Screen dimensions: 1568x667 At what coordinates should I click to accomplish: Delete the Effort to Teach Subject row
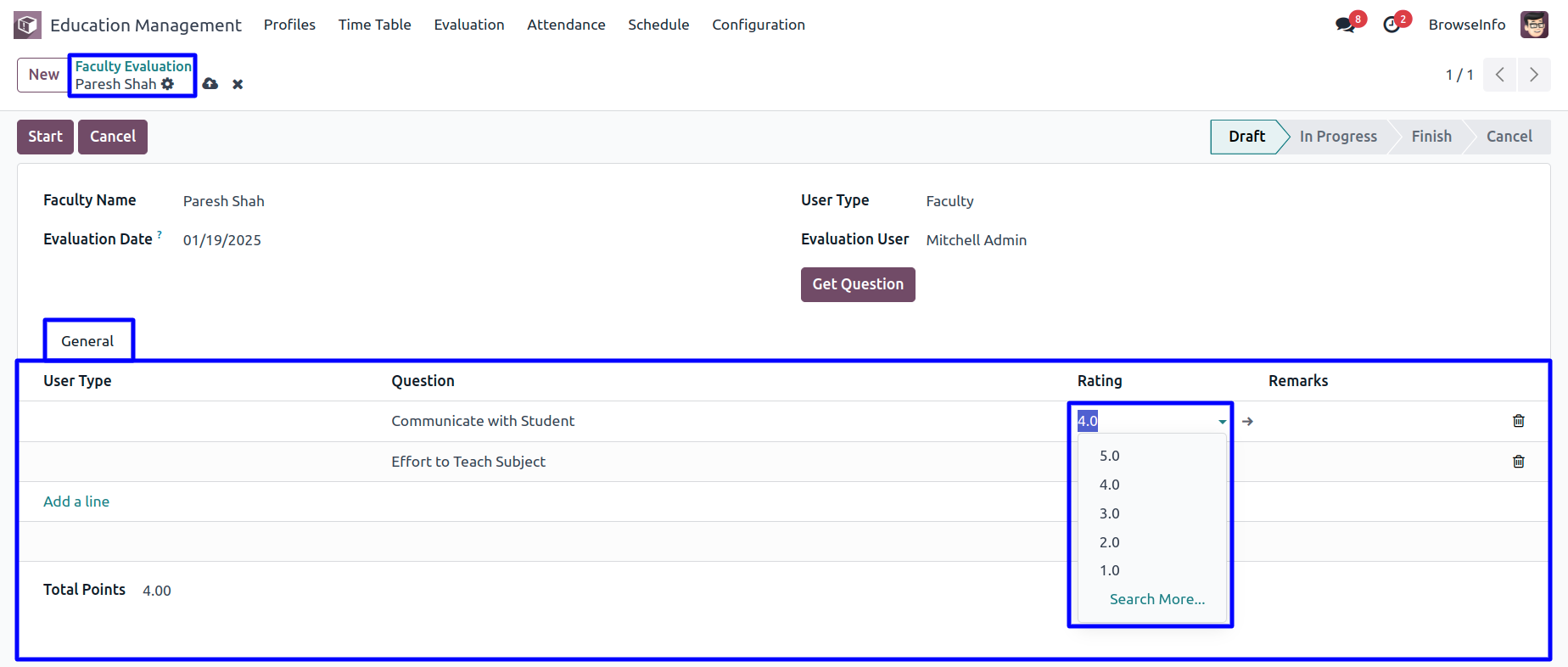pyautogui.click(x=1519, y=462)
